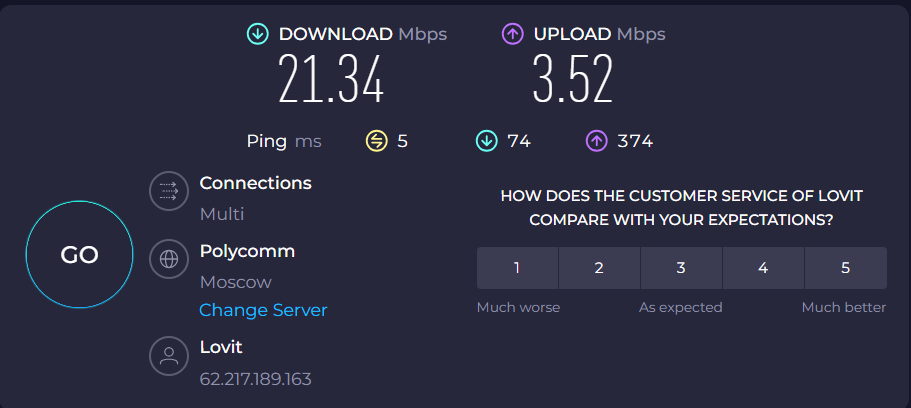
Task: Click the purple upload arrow icon beside UPLOAD
Action: (x=512, y=34)
